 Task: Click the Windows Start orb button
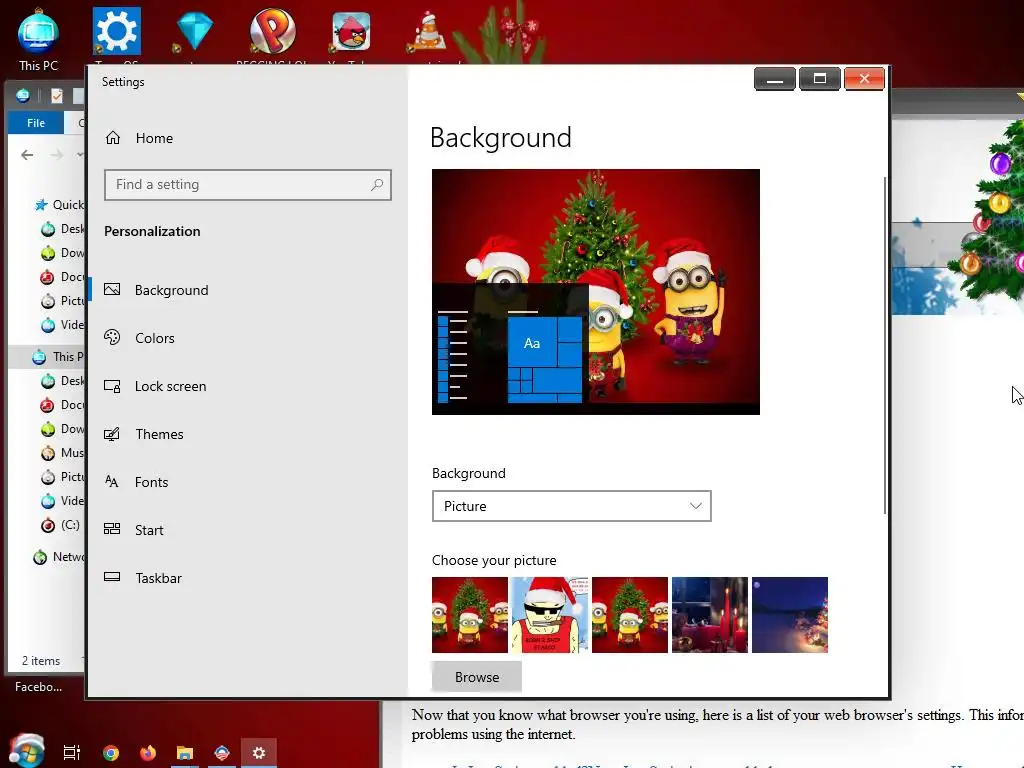click(27, 751)
